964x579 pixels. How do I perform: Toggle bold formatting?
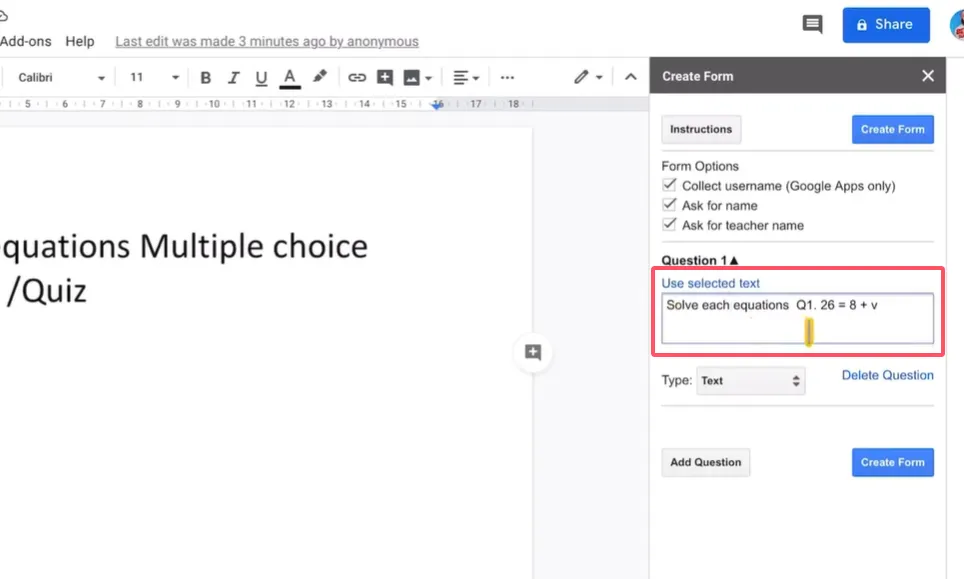[x=206, y=78]
